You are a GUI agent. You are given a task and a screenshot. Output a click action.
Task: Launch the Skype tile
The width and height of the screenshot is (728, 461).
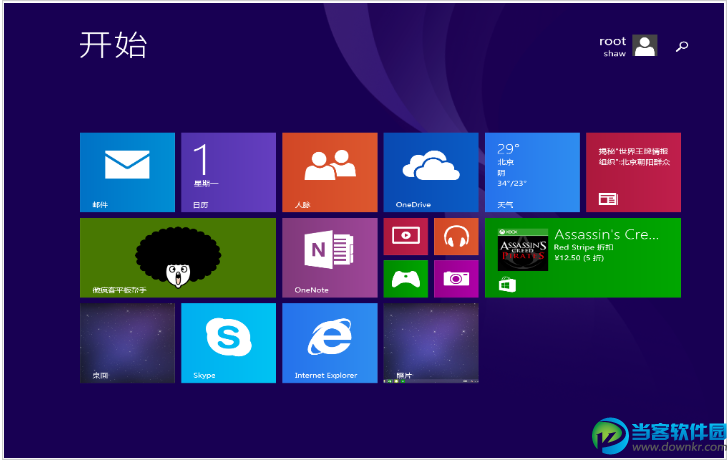(228, 343)
